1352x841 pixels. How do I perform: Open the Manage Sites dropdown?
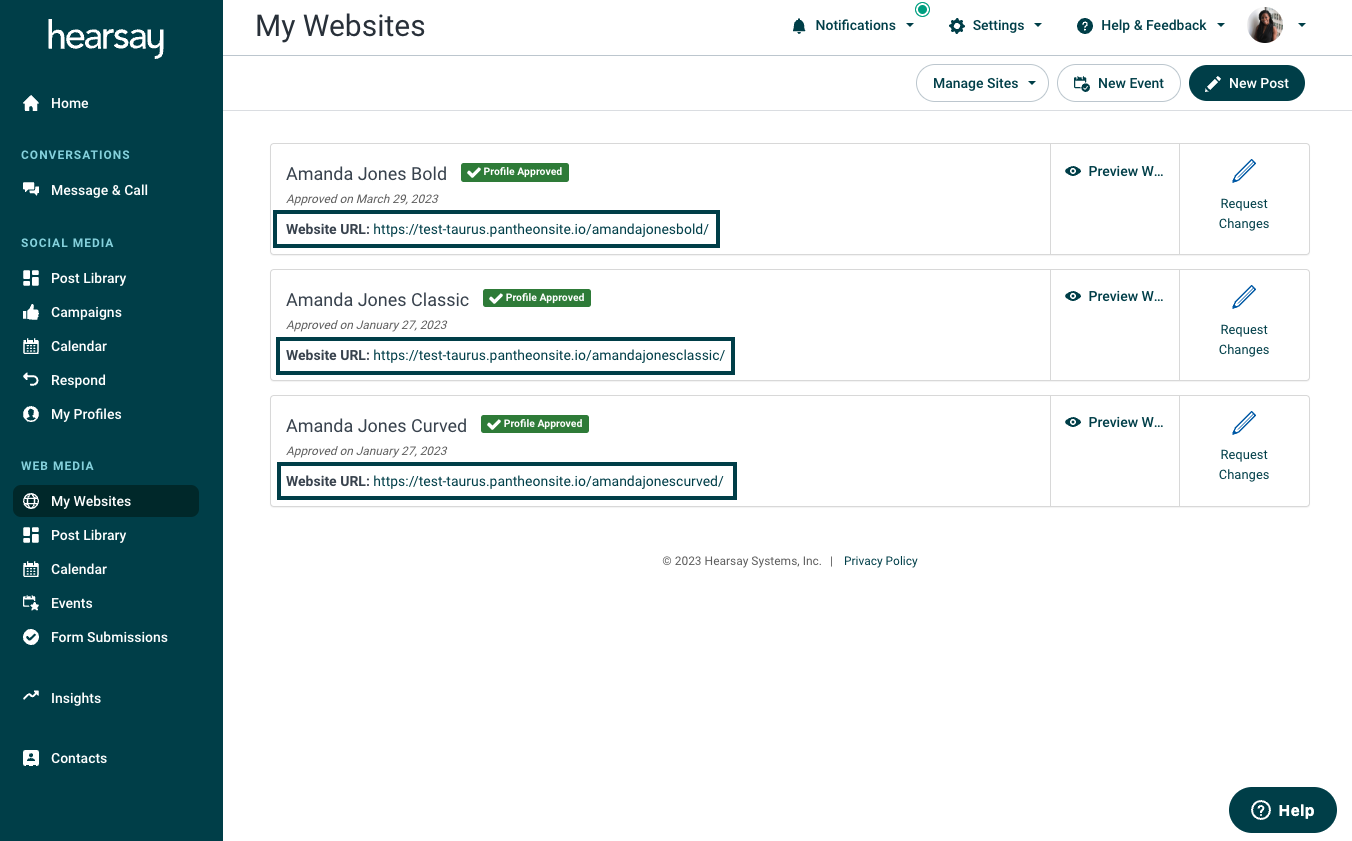[982, 83]
